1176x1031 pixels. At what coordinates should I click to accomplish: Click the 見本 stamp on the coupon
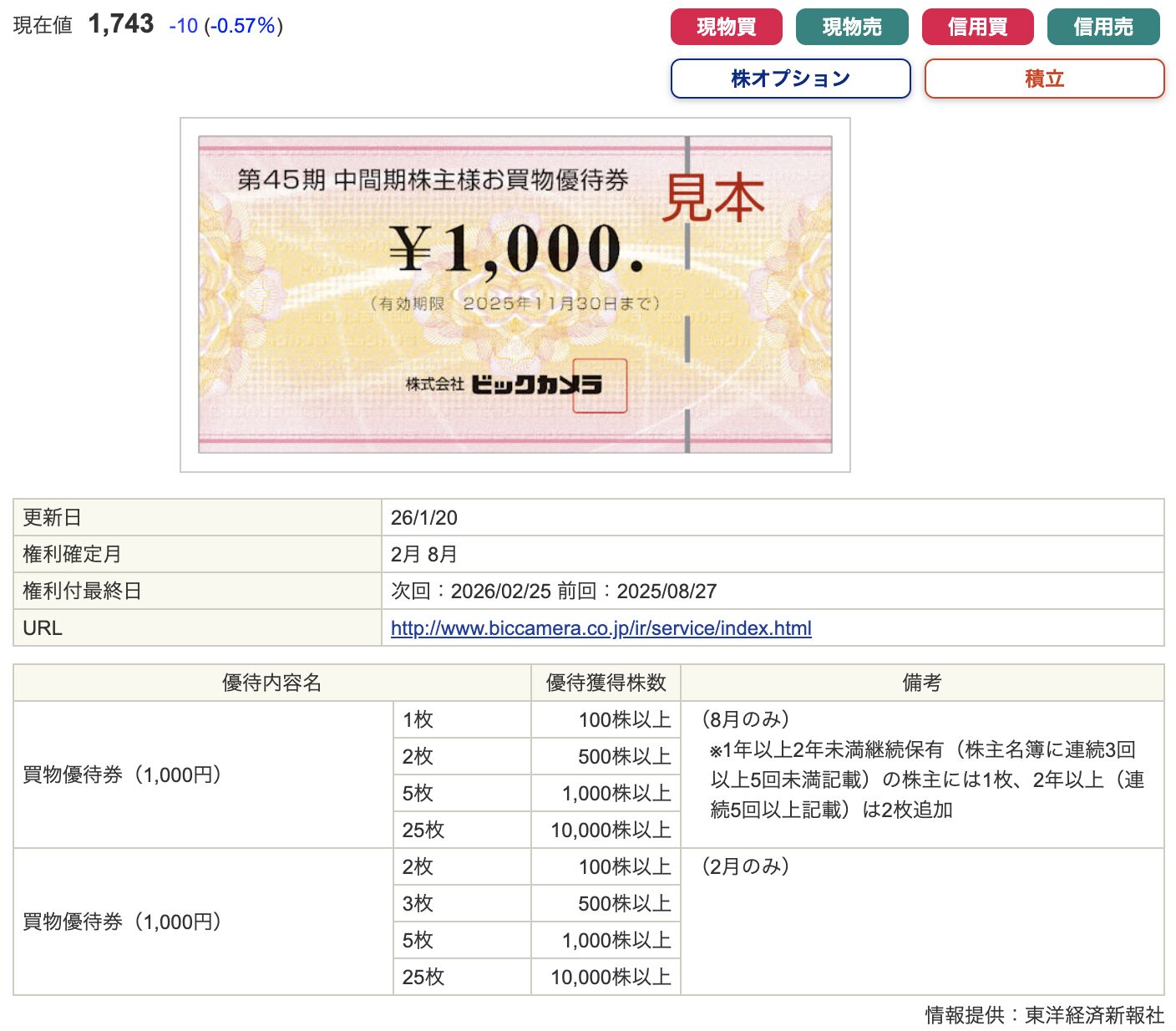coord(713,199)
